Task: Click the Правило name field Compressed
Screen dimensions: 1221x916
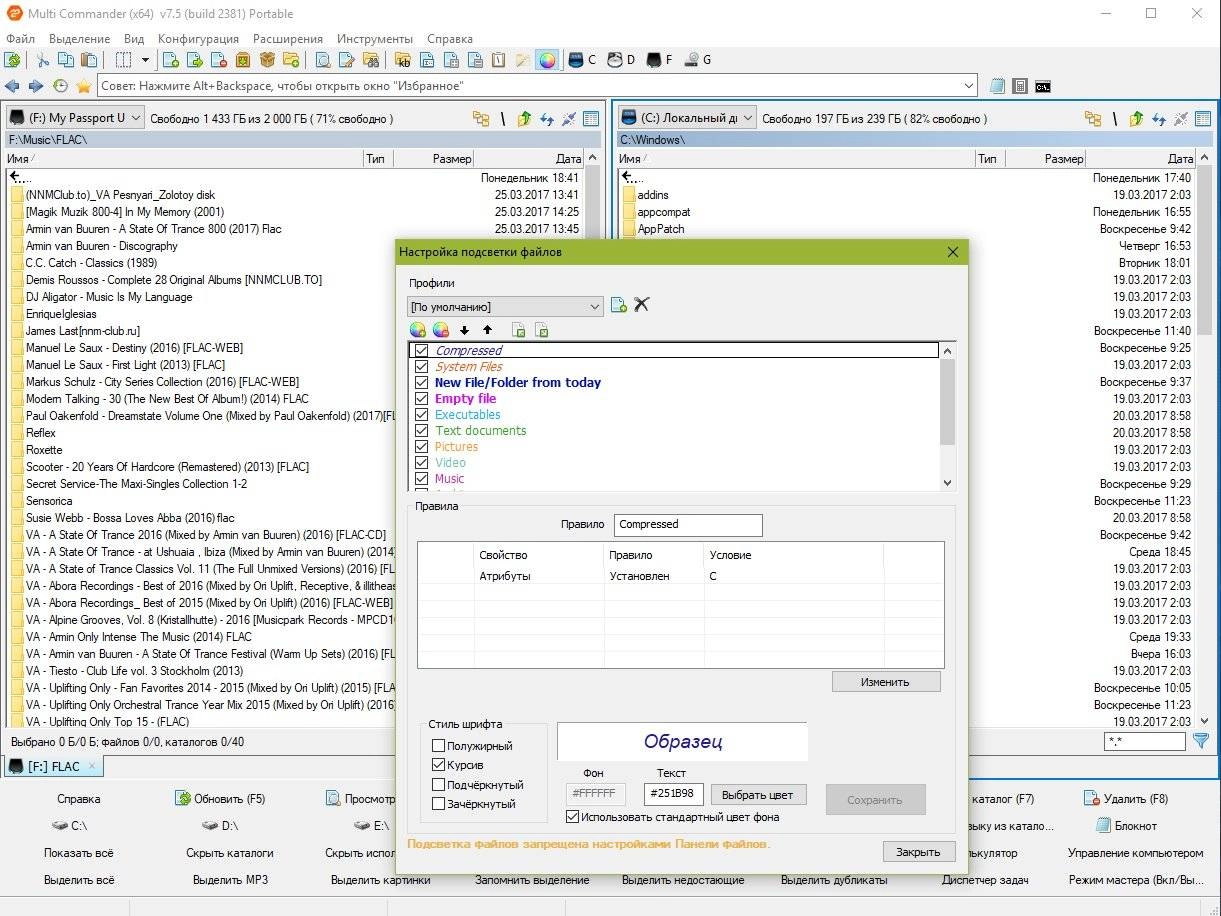Action: [688, 524]
